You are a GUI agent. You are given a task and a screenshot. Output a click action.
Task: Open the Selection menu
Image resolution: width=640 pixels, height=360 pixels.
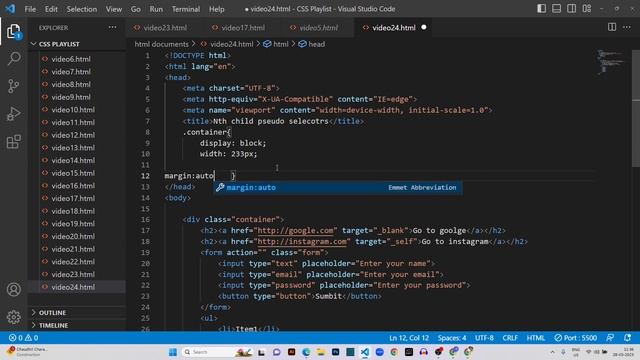click(82, 9)
